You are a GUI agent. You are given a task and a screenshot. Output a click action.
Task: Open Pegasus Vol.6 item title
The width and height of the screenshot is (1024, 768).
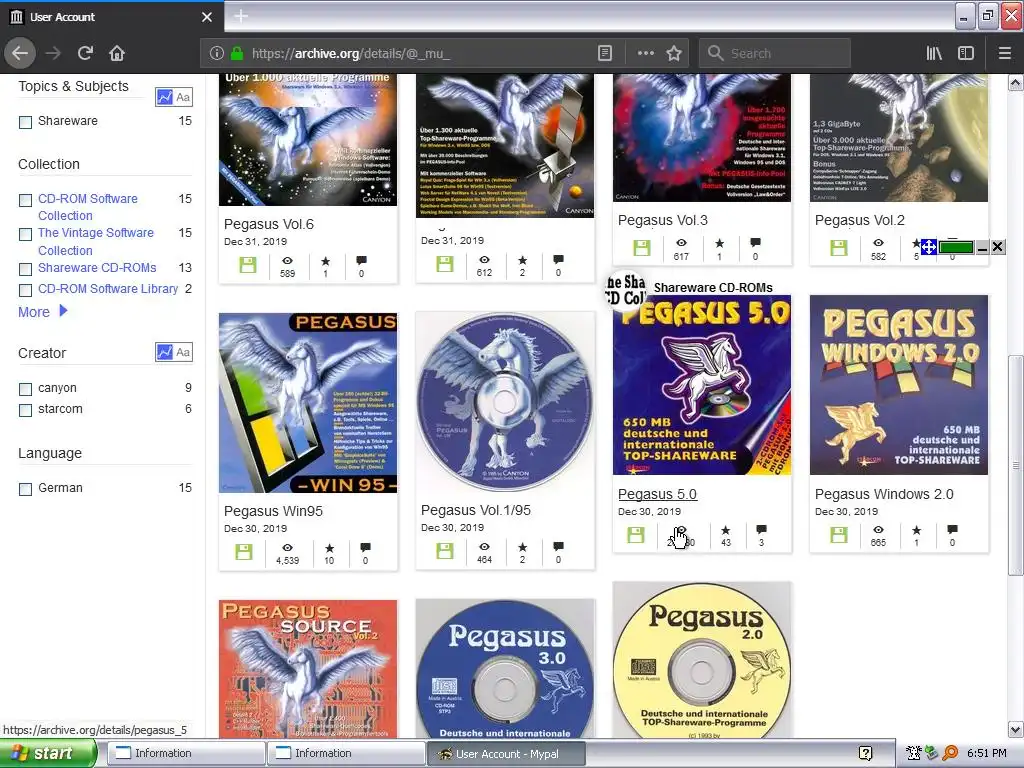click(x=268, y=224)
